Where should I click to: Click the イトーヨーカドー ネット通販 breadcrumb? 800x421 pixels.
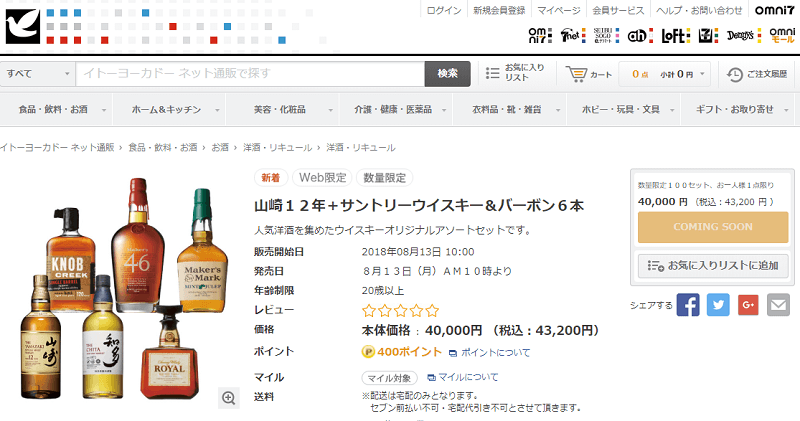[x=57, y=147]
